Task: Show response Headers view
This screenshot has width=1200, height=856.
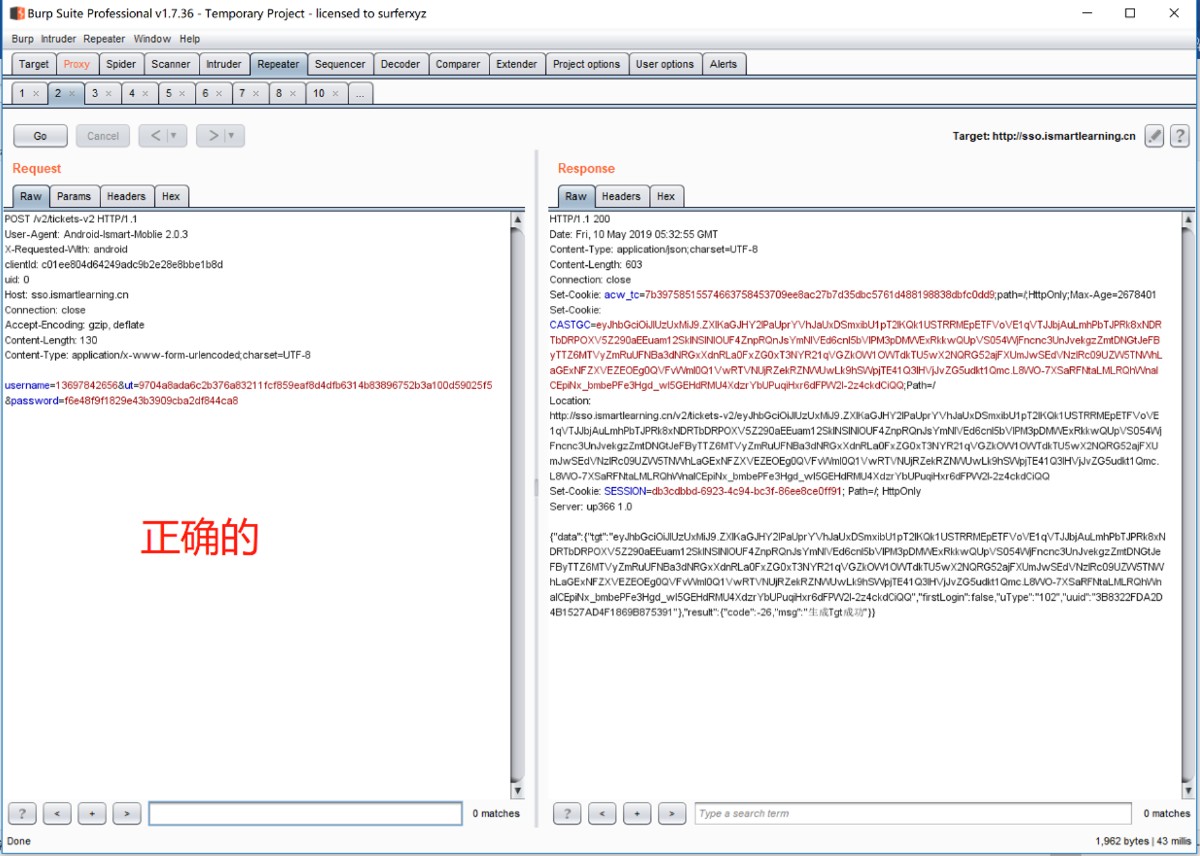Action: tap(621, 196)
